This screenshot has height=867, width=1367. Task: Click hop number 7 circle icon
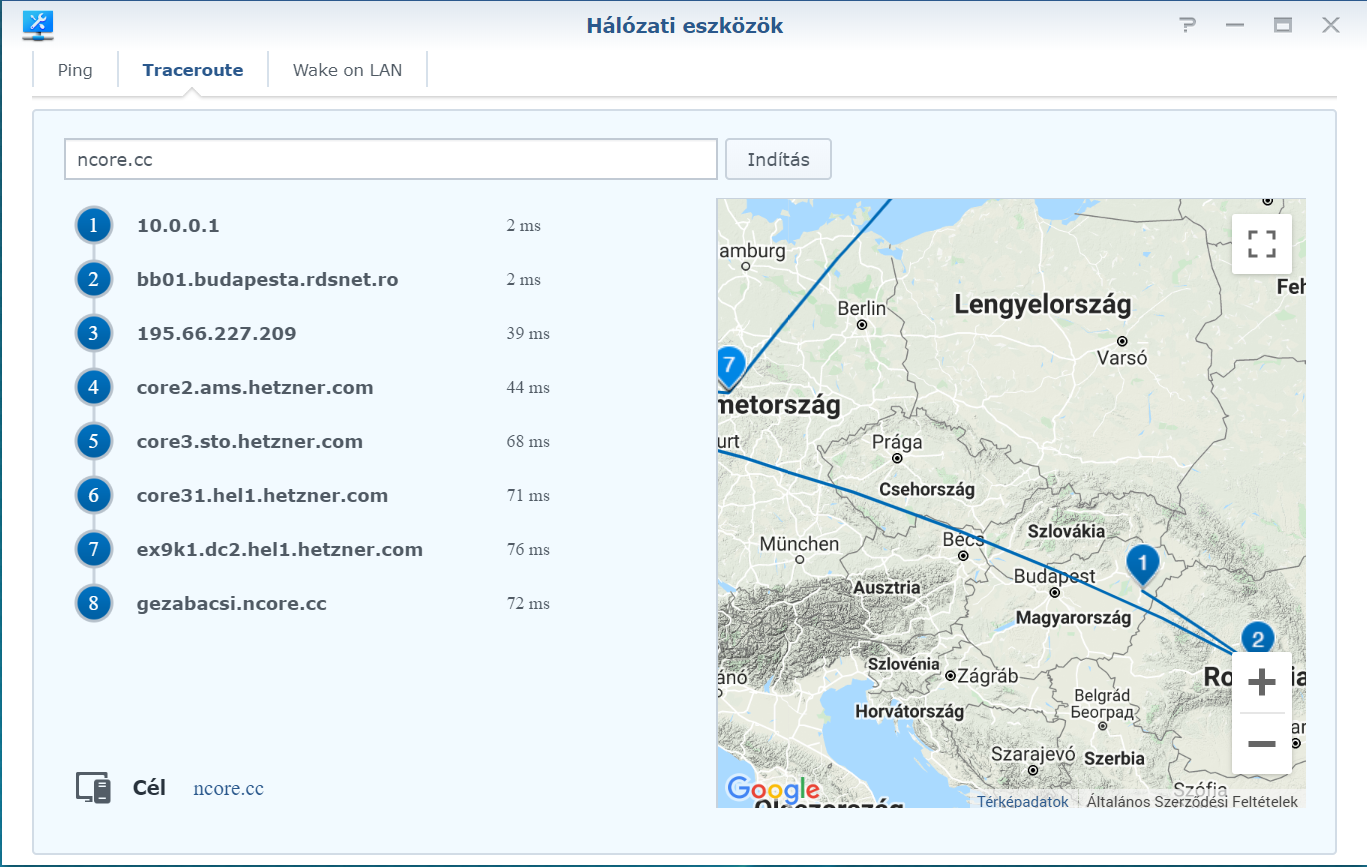tap(94, 550)
